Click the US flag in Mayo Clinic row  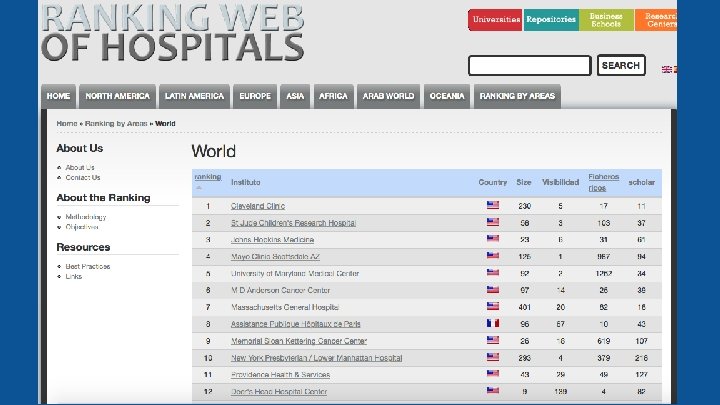coord(493,256)
